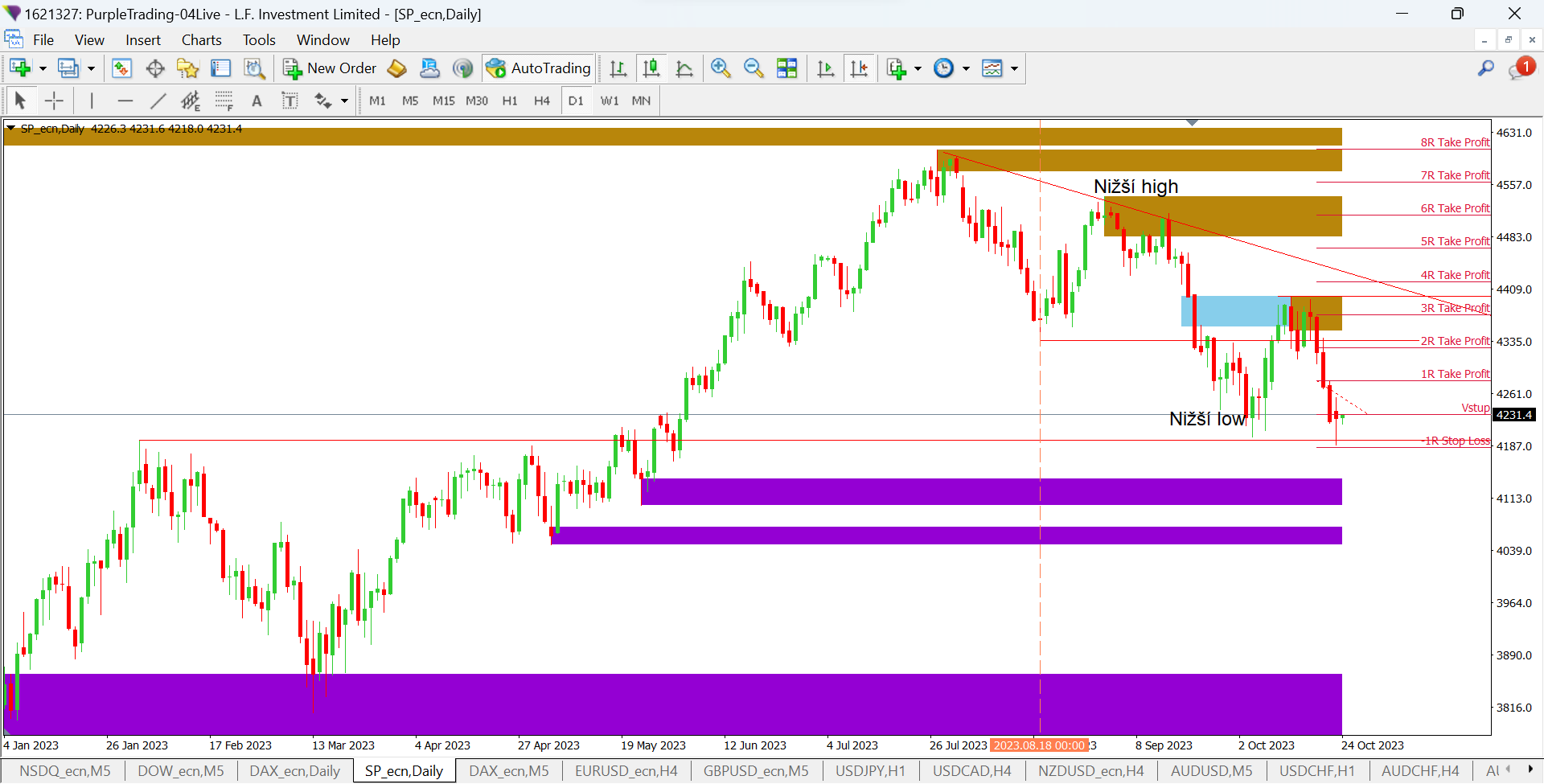Expand the New Chart dropdown arrow
The width and height of the screenshot is (1544, 784).
tap(43, 68)
